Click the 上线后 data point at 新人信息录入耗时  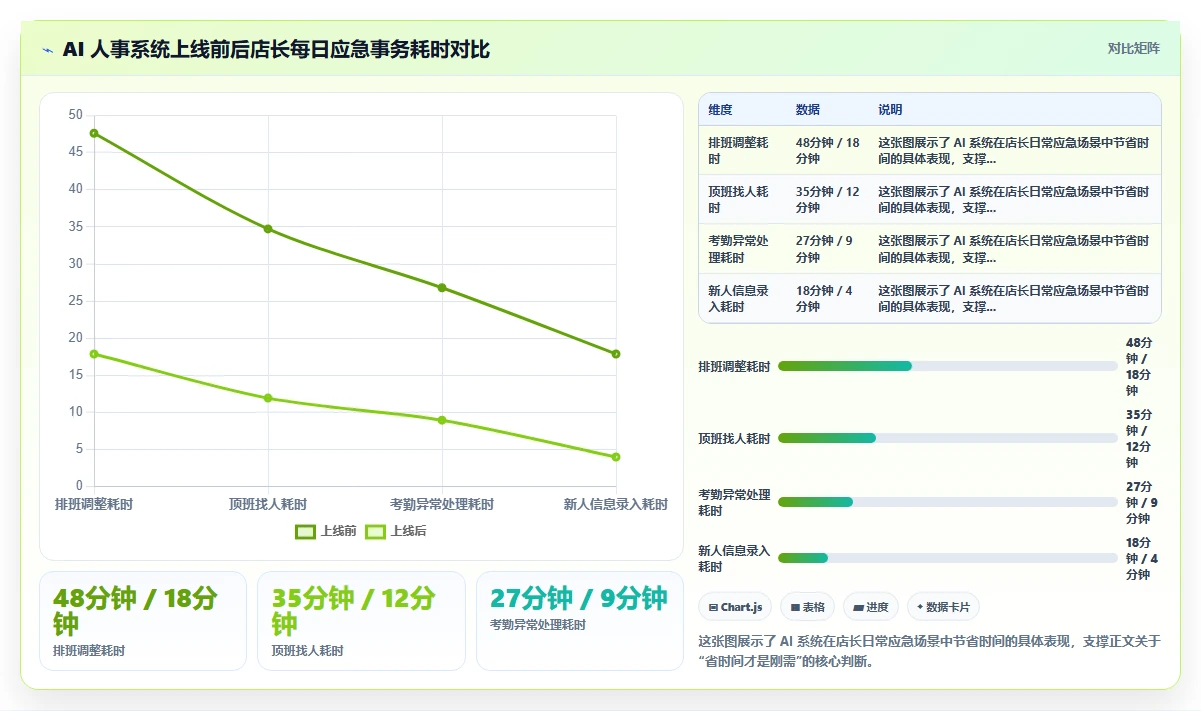616,457
